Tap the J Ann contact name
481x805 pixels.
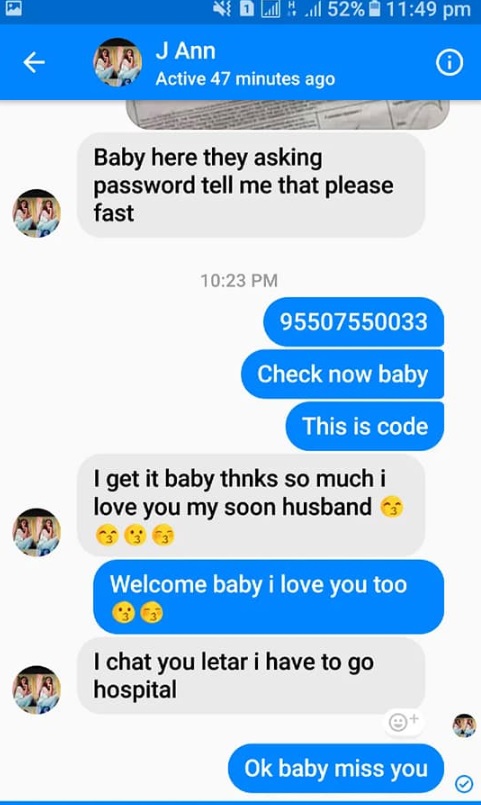click(185, 51)
